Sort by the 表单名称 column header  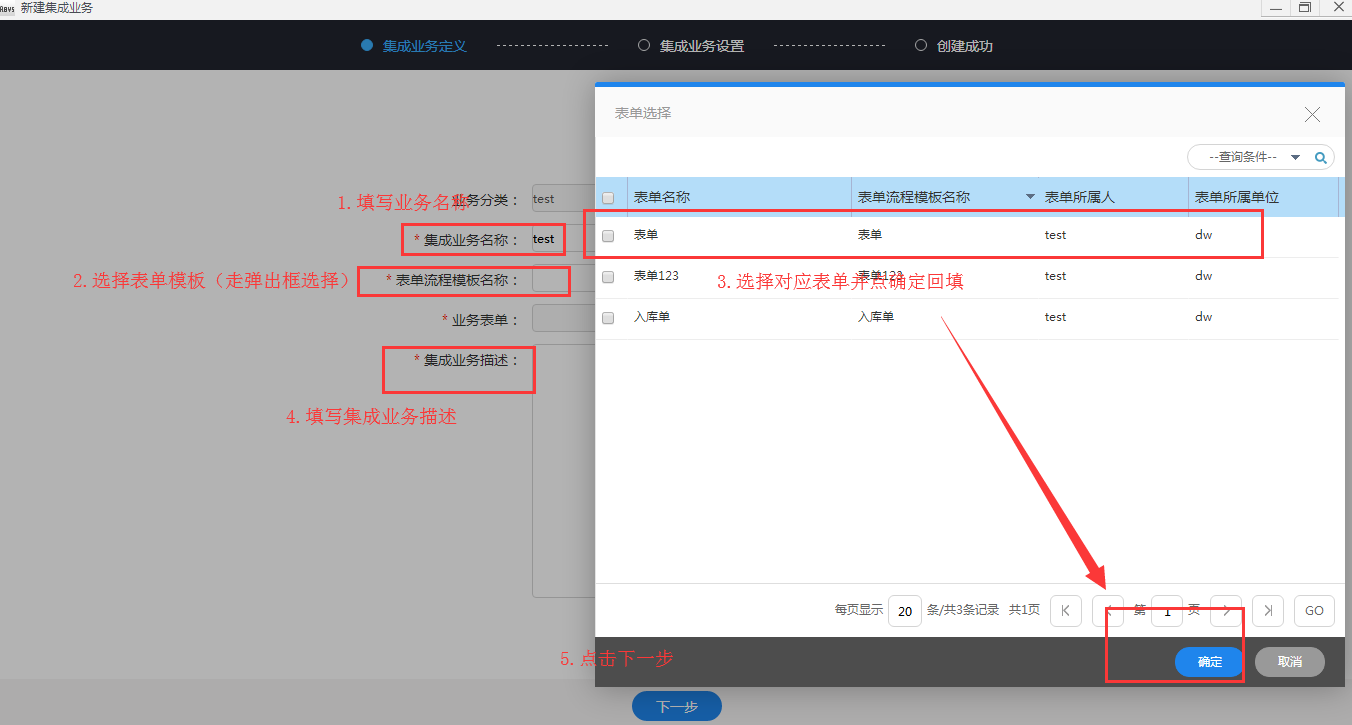click(x=662, y=198)
